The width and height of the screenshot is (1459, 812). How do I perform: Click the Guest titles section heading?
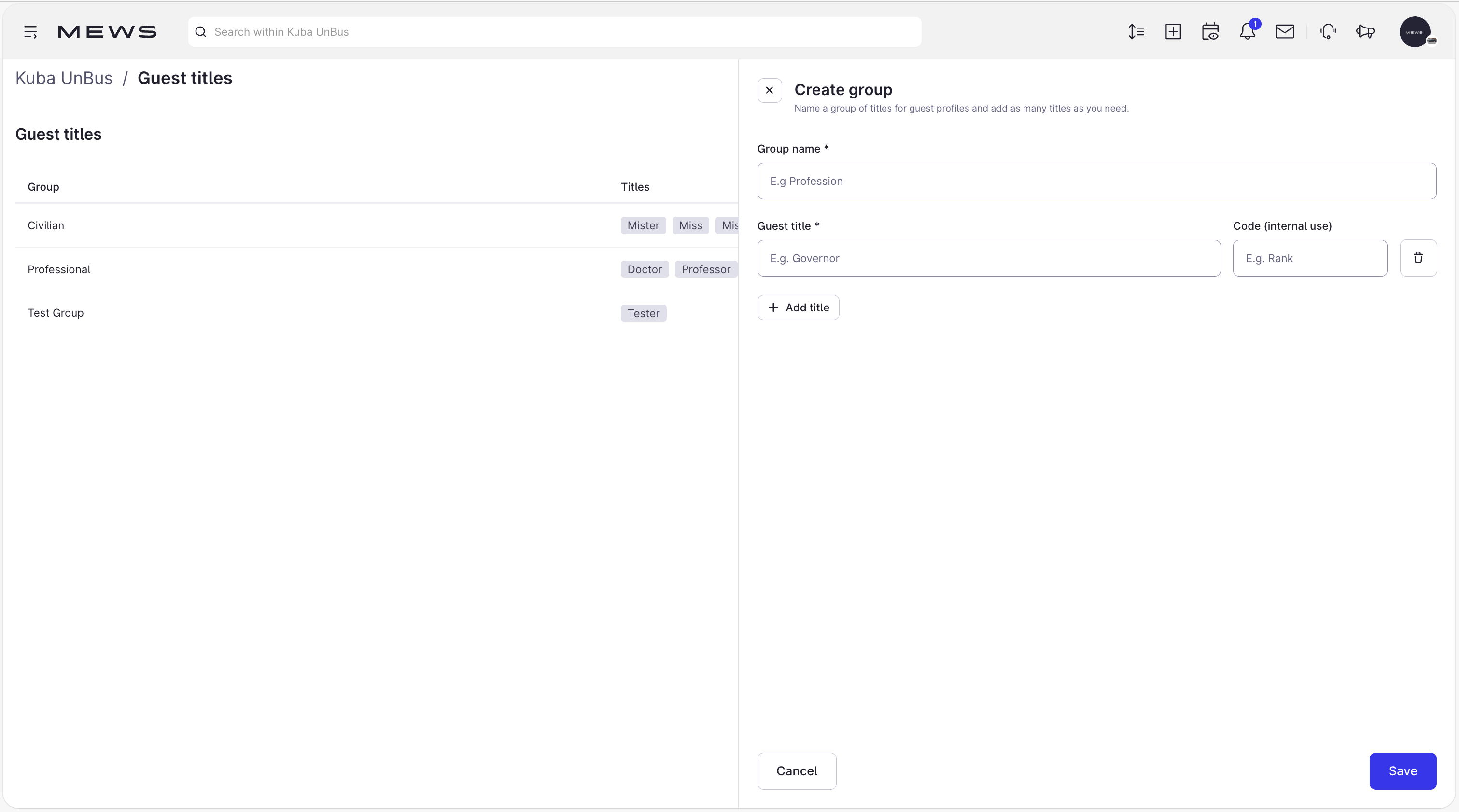58,134
